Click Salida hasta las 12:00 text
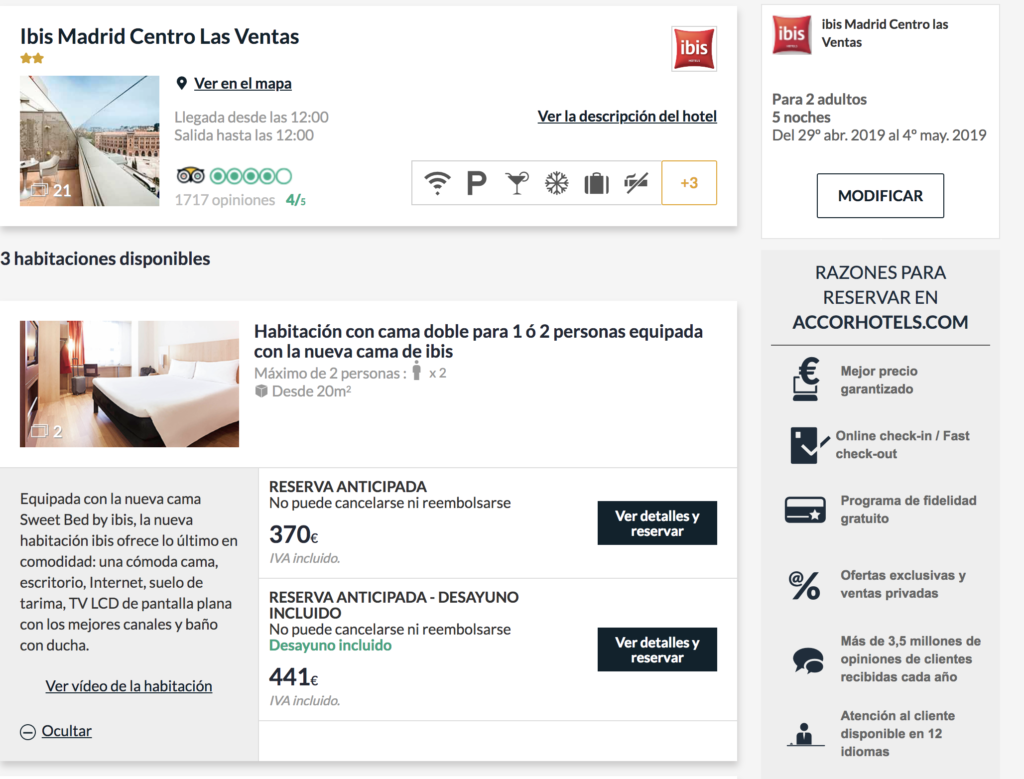Image resolution: width=1024 pixels, height=779 pixels. 244,135
